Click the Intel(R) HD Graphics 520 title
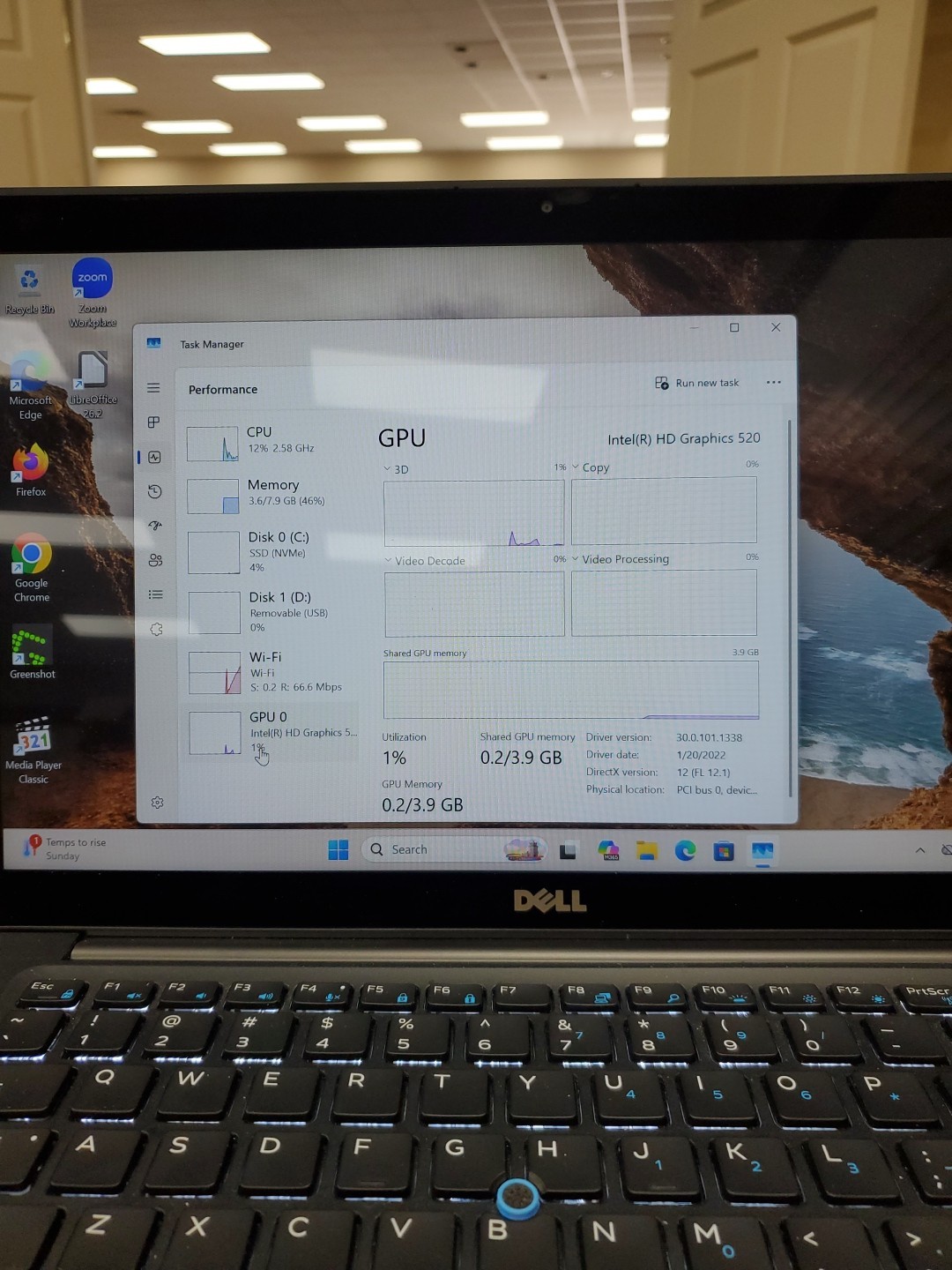 click(684, 438)
